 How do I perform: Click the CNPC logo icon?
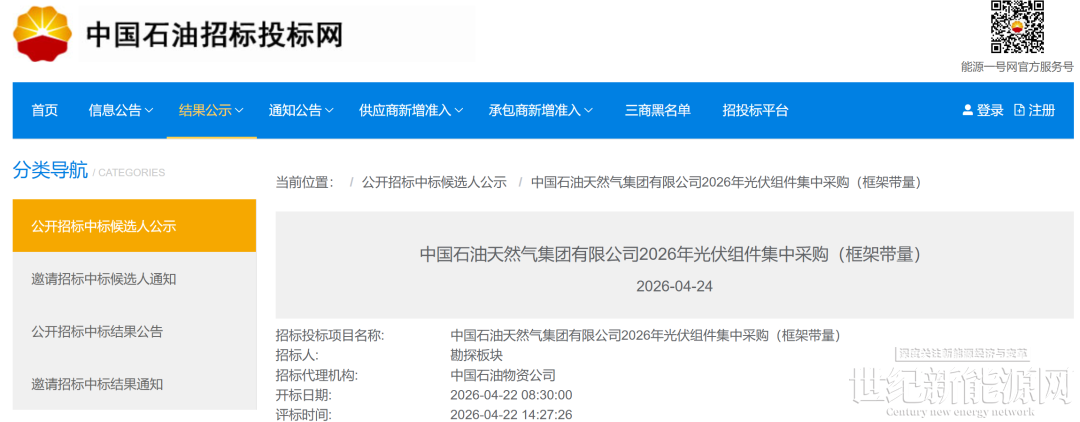click(42, 33)
